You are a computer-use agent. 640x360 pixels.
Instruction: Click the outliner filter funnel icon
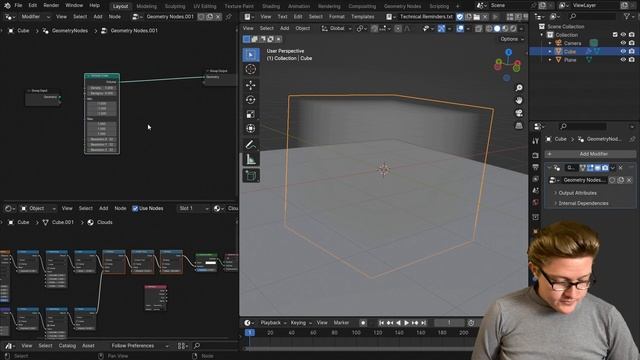point(627,16)
